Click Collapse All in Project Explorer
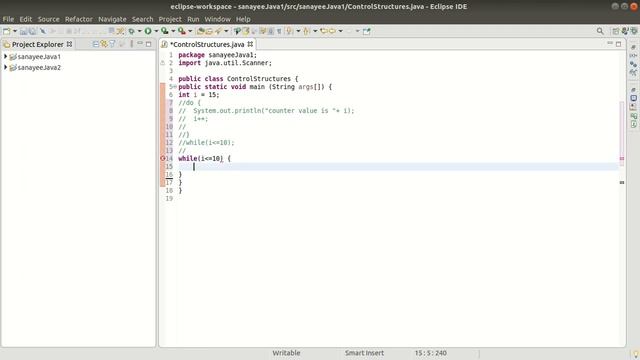The image size is (640, 360). click(96, 44)
